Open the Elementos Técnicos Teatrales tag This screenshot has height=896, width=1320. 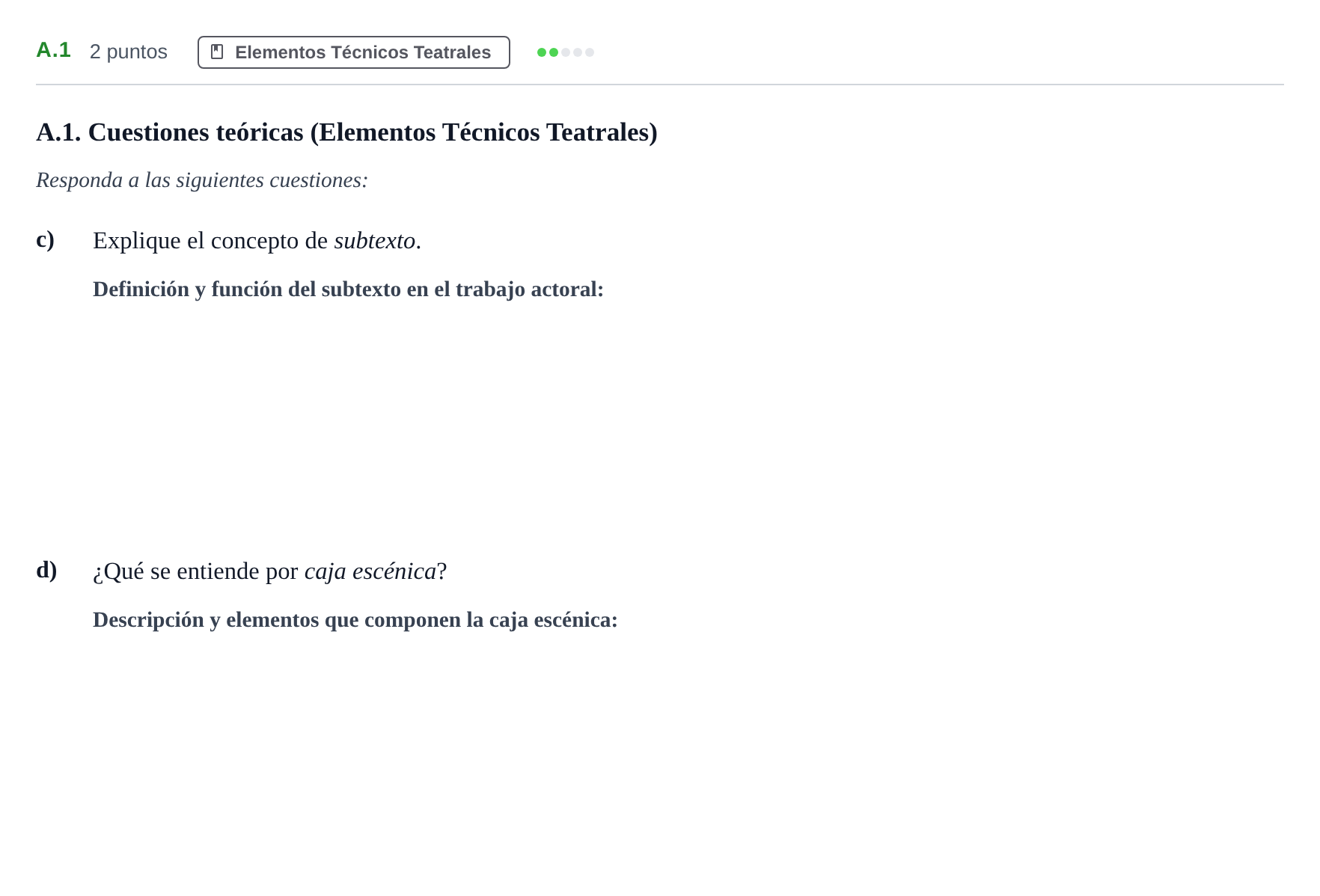coord(354,52)
